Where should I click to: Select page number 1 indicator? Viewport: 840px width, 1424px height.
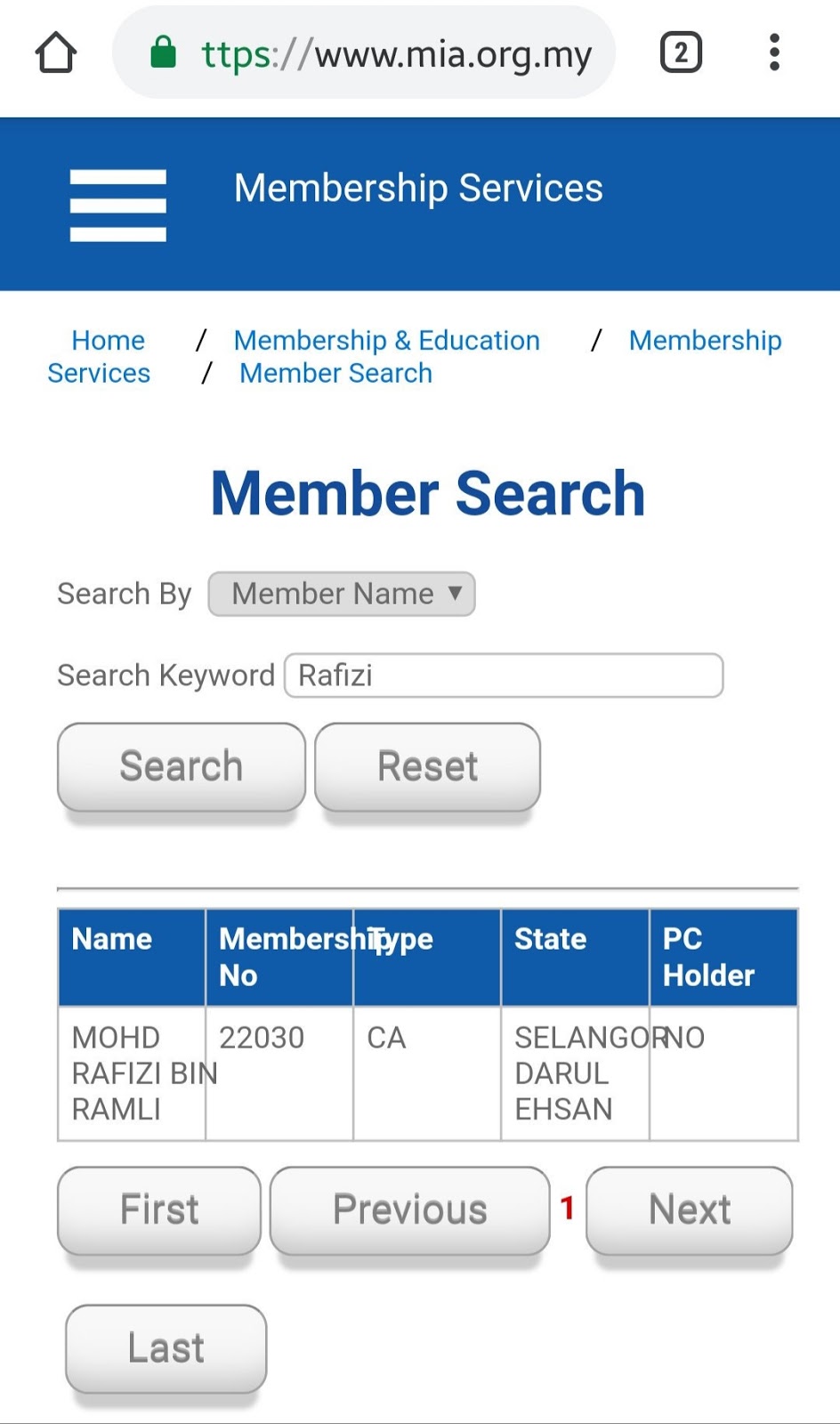tap(568, 1209)
